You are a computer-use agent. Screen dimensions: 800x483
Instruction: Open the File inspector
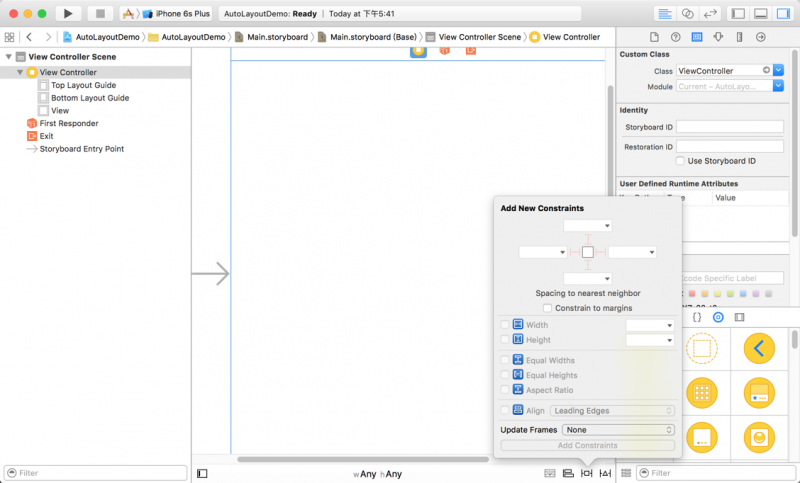[654, 37]
